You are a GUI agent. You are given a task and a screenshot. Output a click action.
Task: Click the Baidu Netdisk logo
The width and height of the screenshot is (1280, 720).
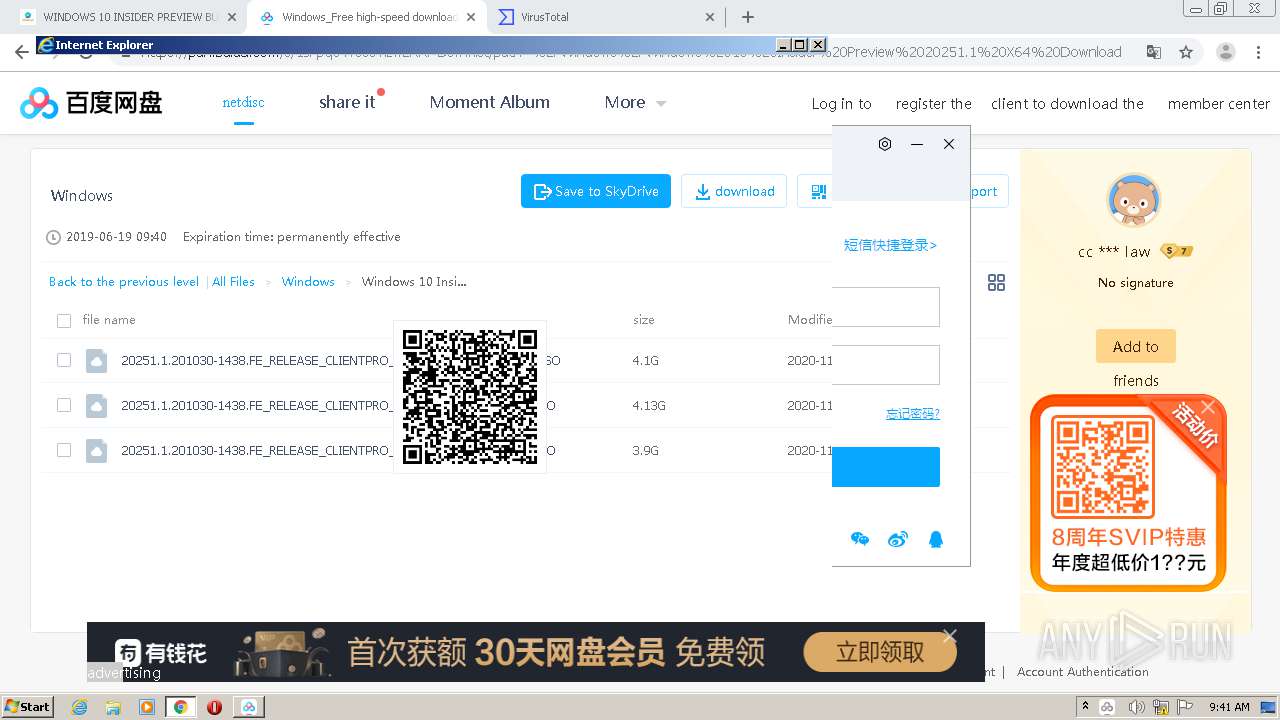[x=91, y=102]
